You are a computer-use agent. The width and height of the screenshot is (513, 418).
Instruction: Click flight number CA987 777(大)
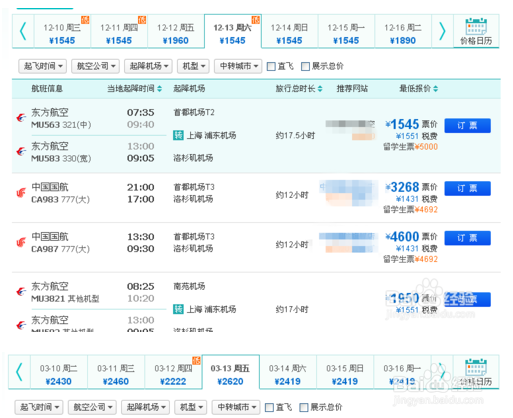[60, 249]
